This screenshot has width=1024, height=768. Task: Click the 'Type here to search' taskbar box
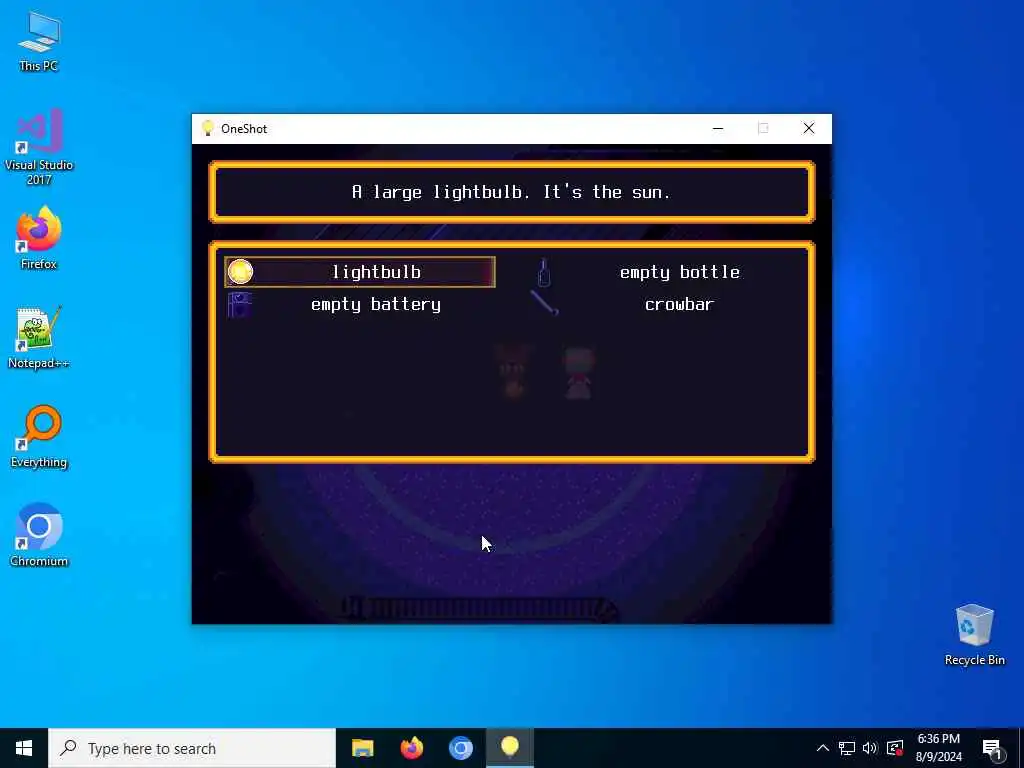[191, 748]
